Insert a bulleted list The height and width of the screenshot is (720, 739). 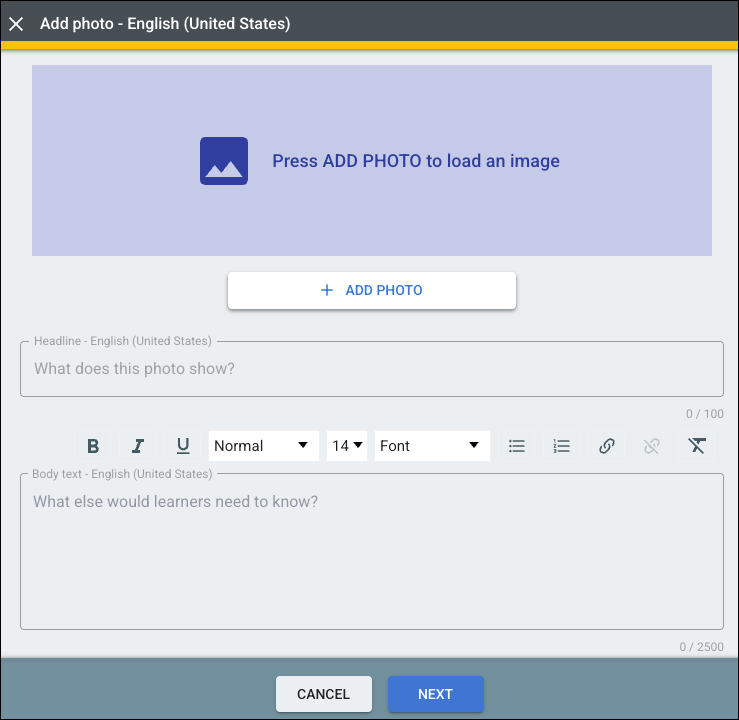tap(517, 446)
